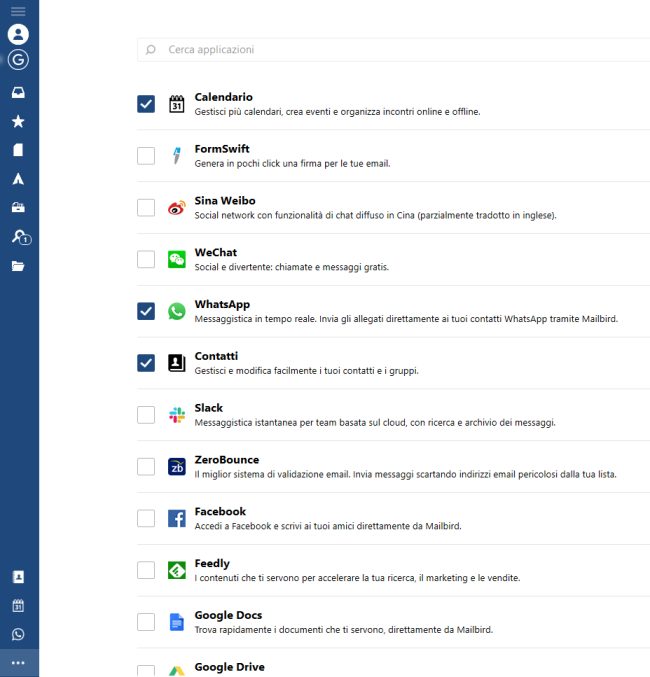The width and height of the screenshot is (650, 677).
Task: Select the 'Facebook' title text
Action: pyautogui.click(x=220, y=512)
